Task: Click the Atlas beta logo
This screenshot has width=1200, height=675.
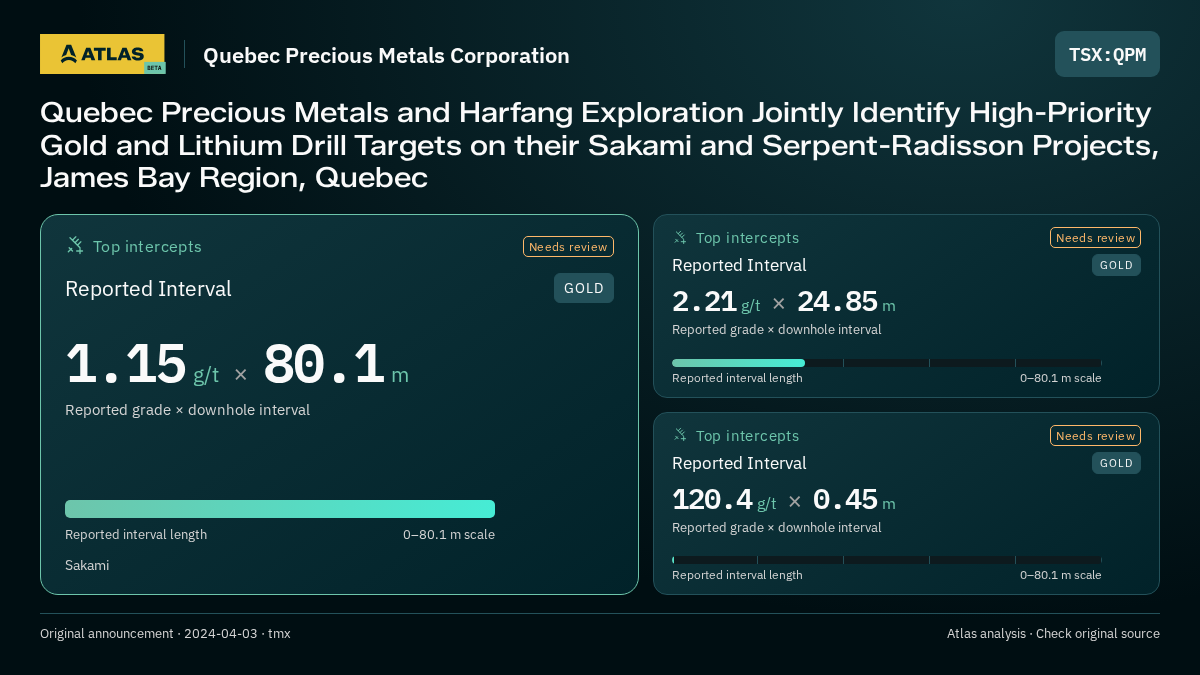Action: [x=102, y=54]
